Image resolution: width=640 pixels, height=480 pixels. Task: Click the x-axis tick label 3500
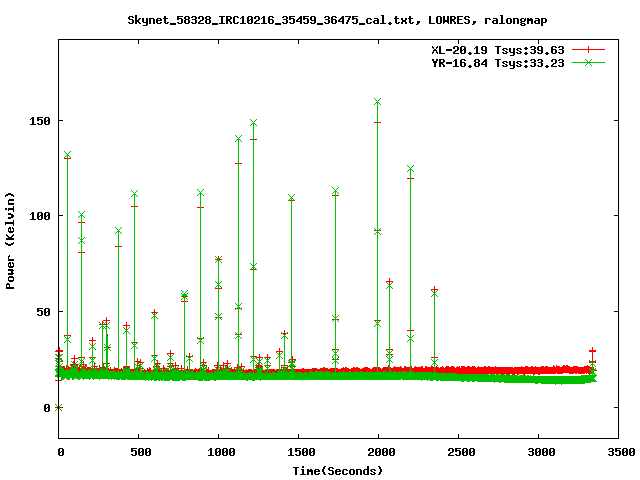coord(621,452)
